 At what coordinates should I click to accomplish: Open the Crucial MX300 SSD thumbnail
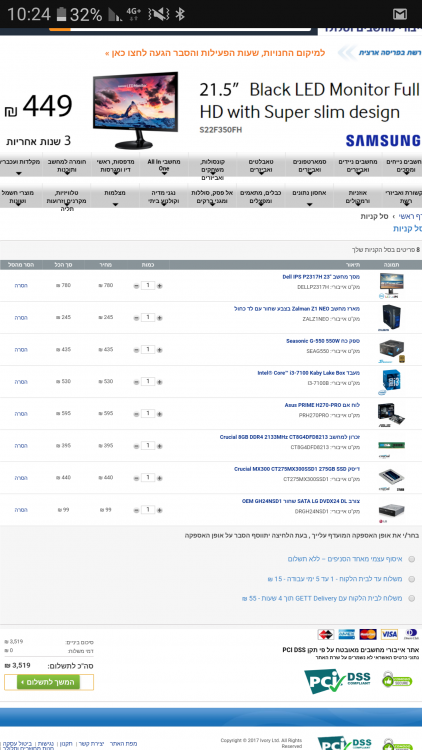(391, 478)
